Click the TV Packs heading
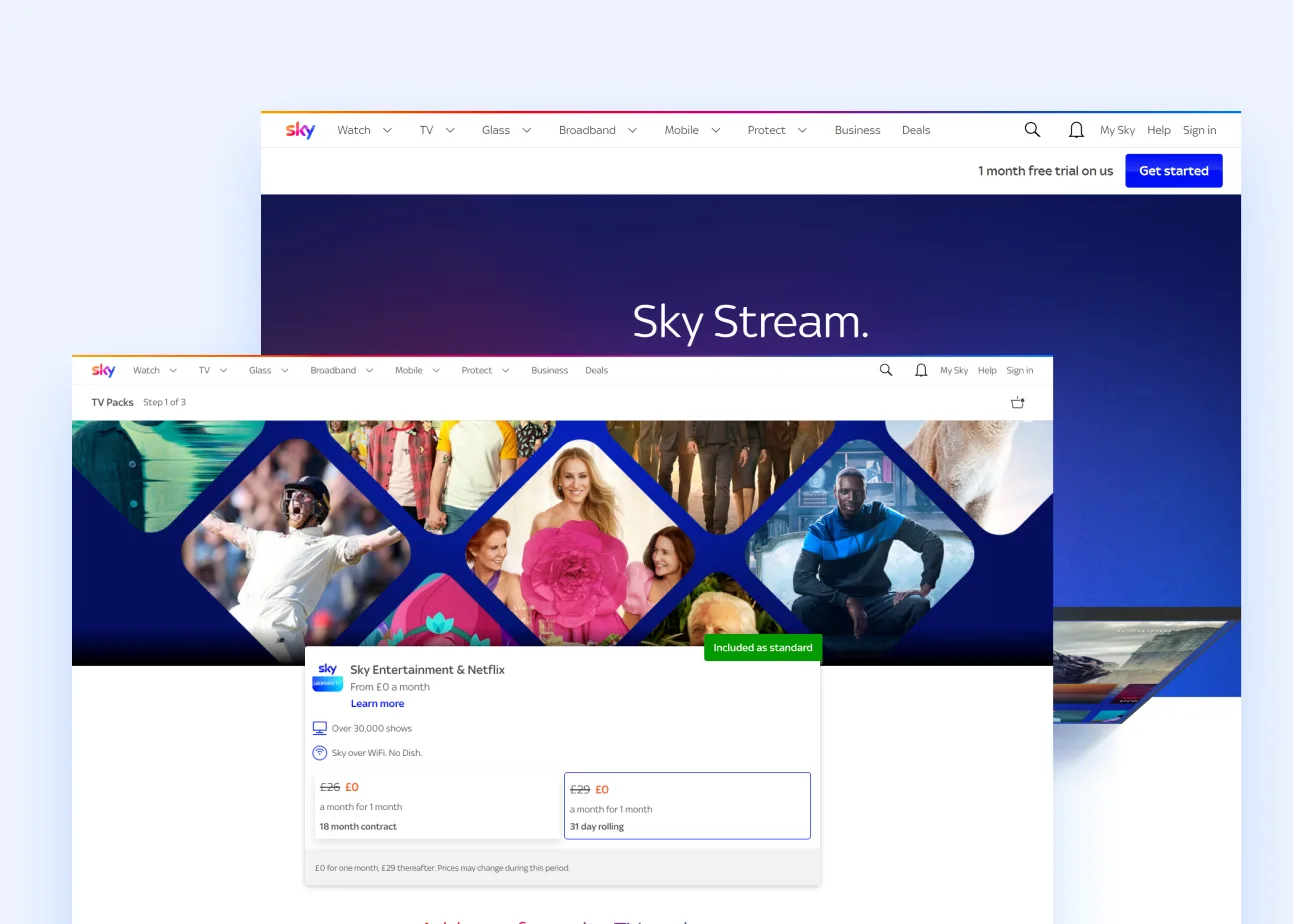The height and width of the screenshot is (924, 1293). [x=112, y=402]
